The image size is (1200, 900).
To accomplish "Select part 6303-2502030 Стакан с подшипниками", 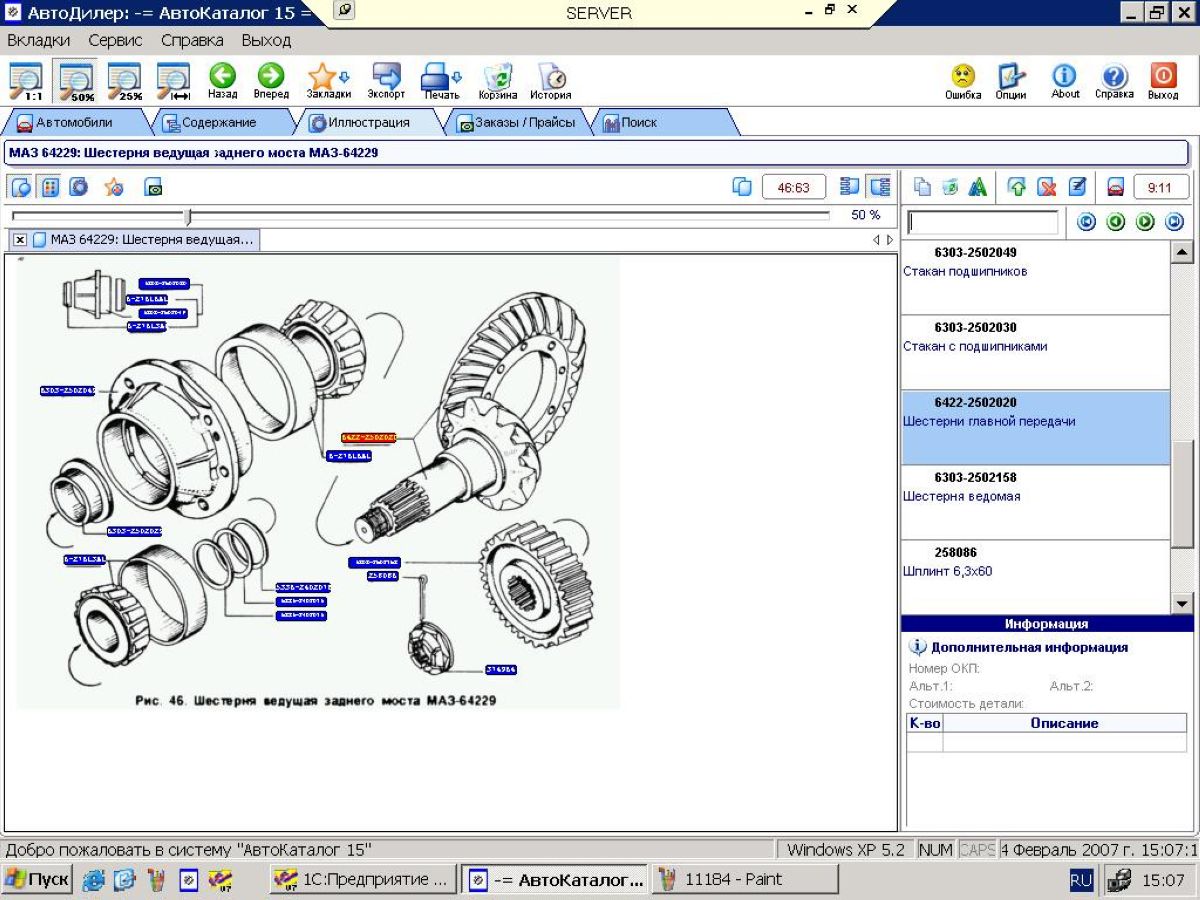I will pos(1035,353).
